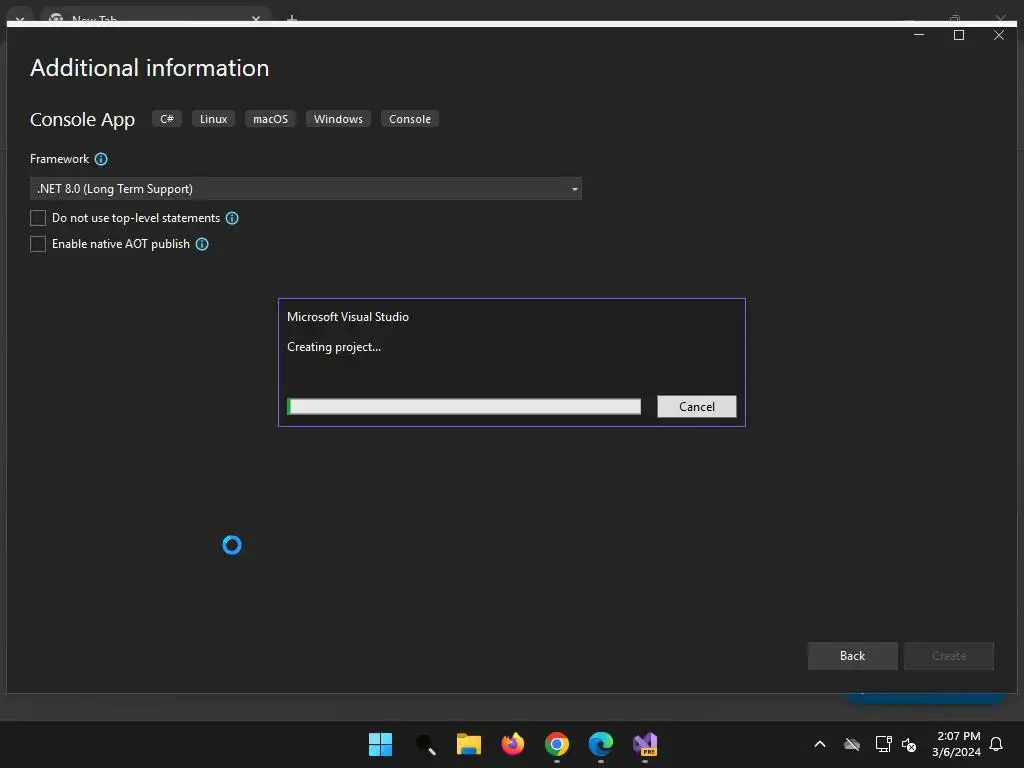Click the Linux tag
Viewport: 1024px width, 768px height.
[x=214, y=119]
